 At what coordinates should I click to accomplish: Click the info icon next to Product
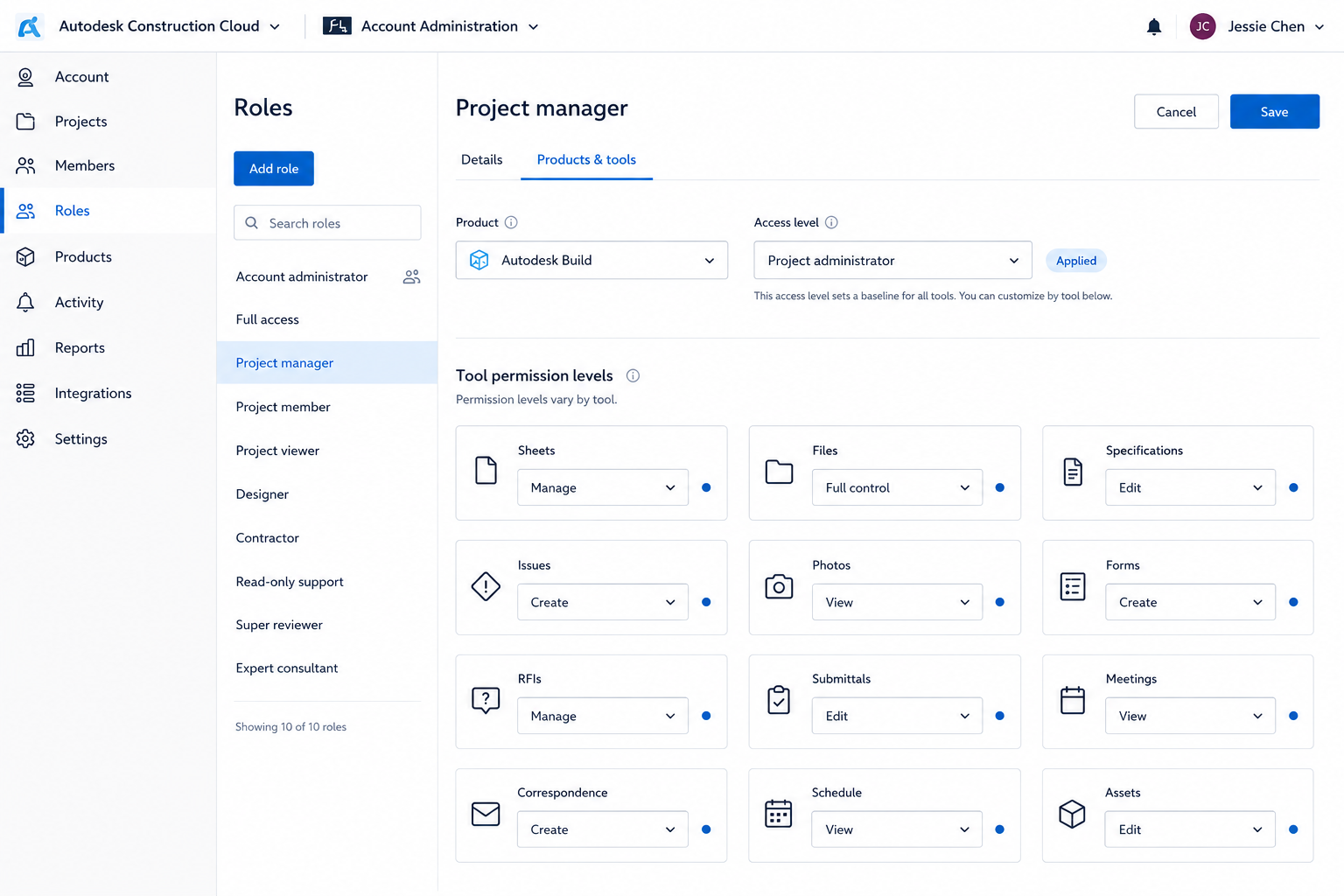click(511, 222)
